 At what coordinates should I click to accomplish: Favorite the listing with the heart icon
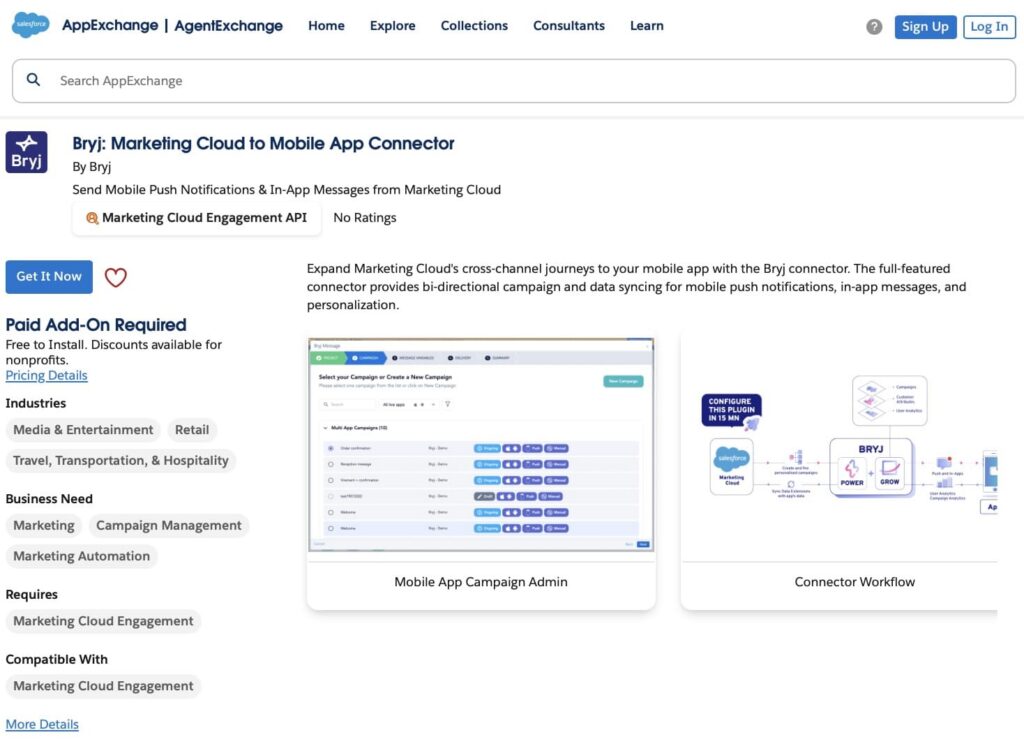point(116,277)
